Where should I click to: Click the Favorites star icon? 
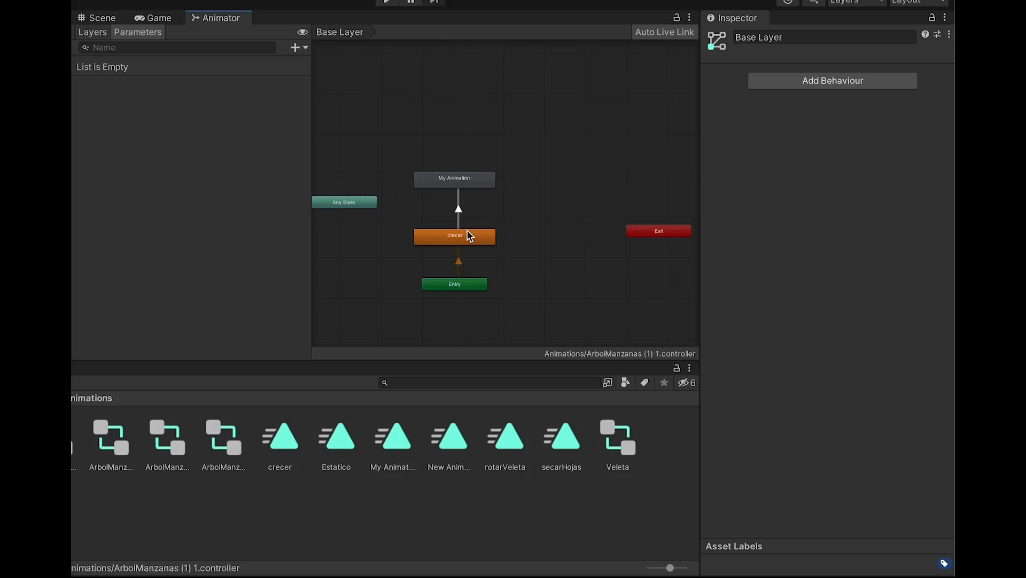(664, 383)
